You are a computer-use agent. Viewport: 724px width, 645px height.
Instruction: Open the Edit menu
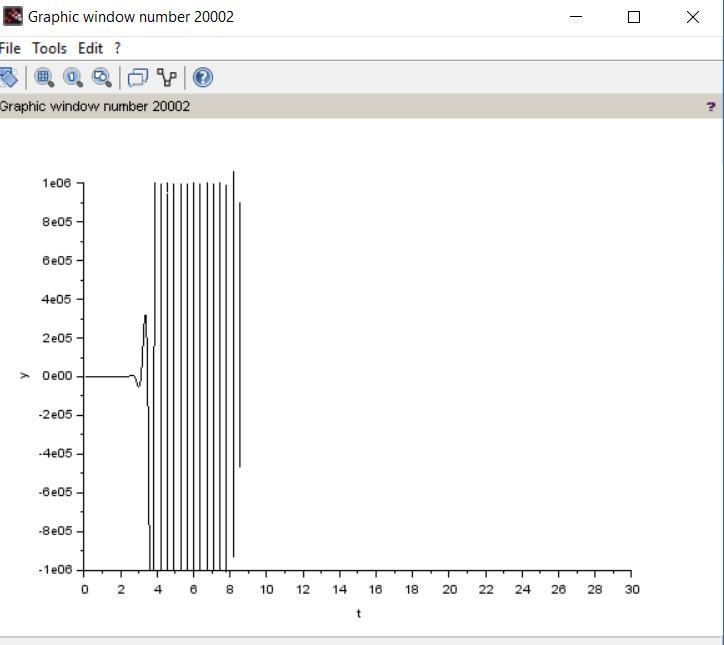click(90, 48)
